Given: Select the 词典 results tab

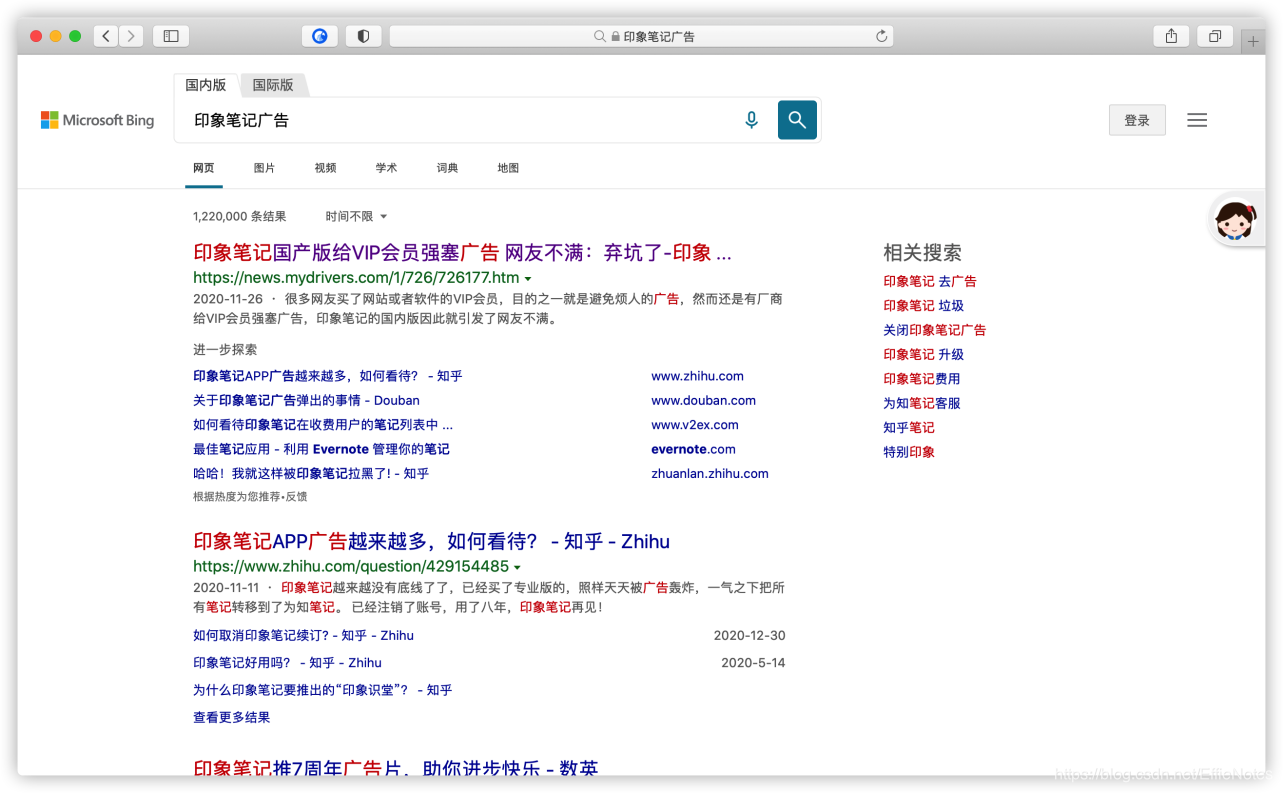Looking at the screenshot, I should pos(448,168).
